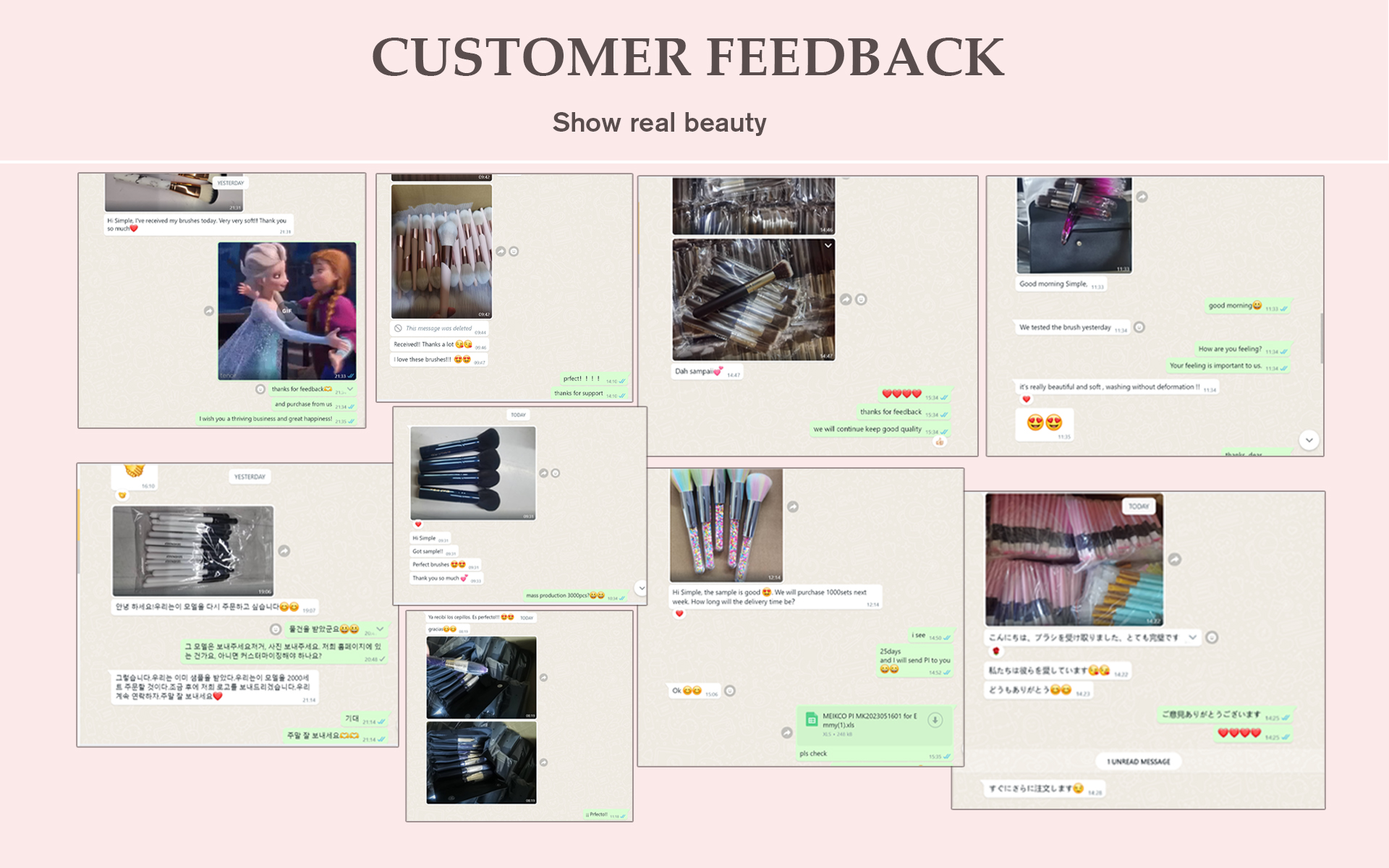Click the forward icon next to pink-handled brushes photo
This screenshot has height=868, width=1389.
tap(501, 251)
